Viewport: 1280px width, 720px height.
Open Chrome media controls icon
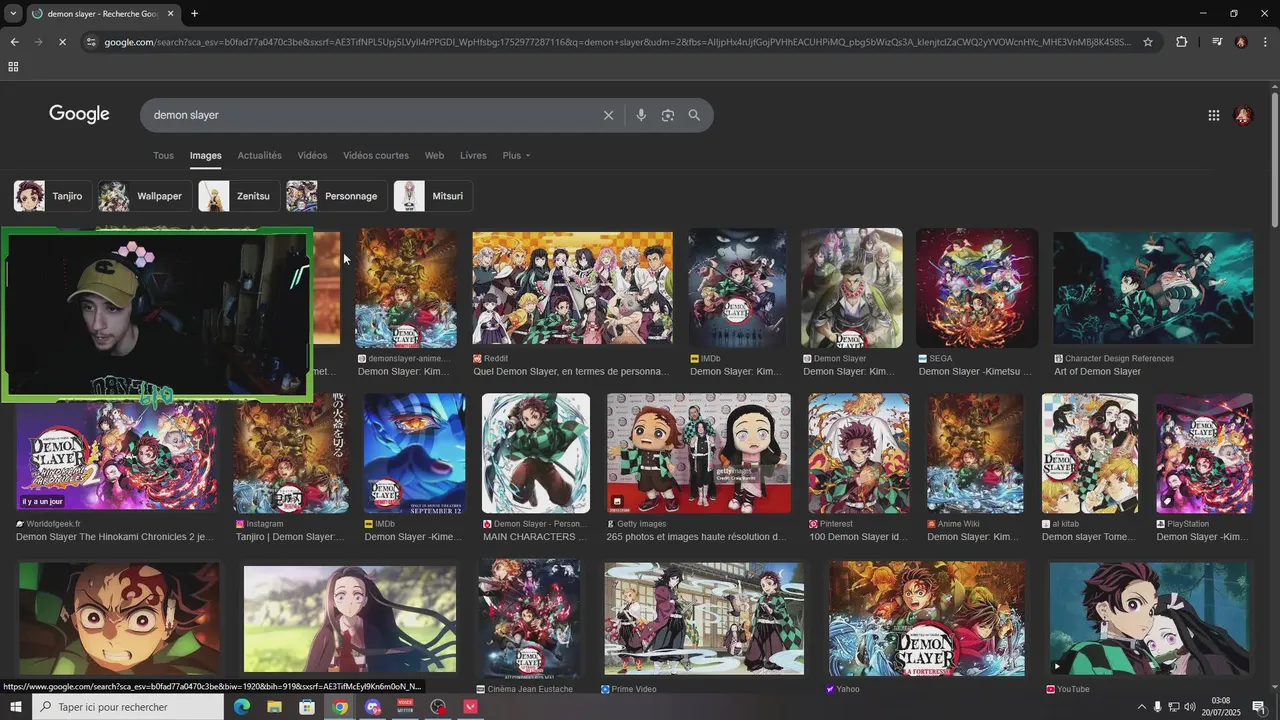coord(1216,42)
